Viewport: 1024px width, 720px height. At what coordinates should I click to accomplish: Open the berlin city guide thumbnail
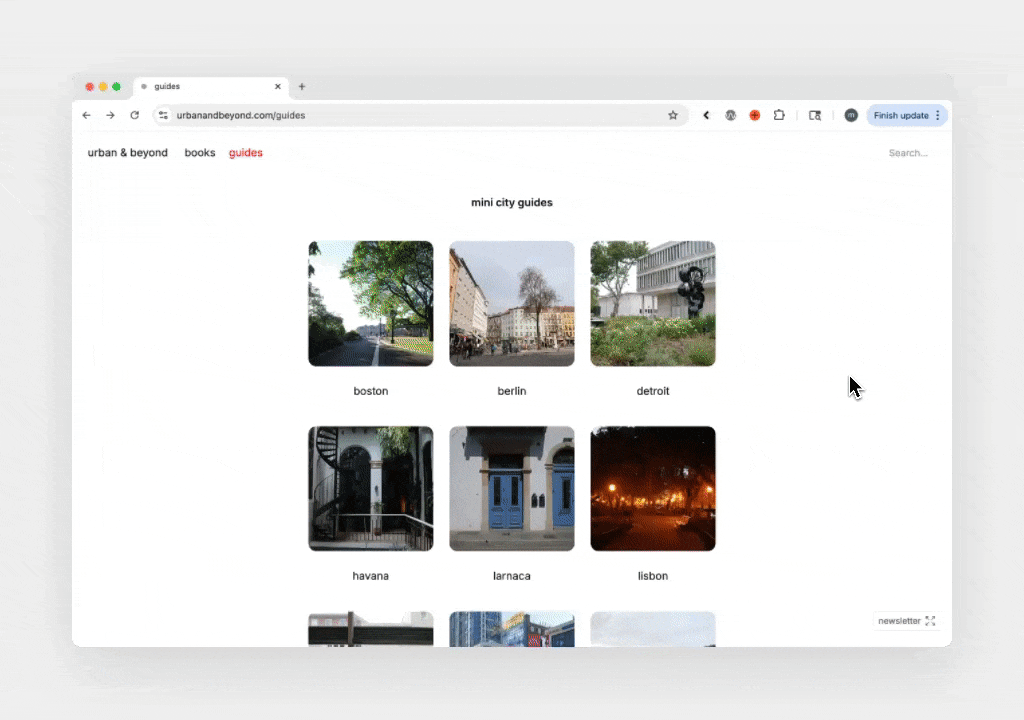click(511, 303)
